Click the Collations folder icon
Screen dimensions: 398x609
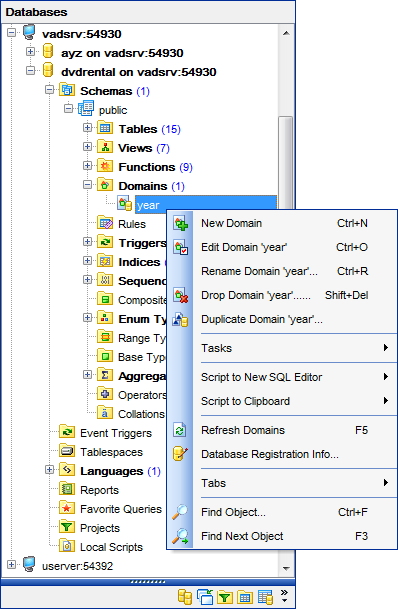point(105,413)
